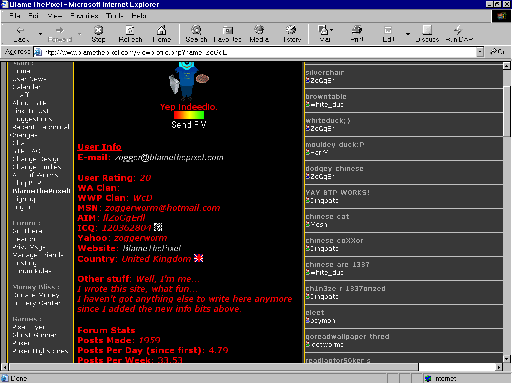
Task: Open the Mail button dropdown arrow
Action: pos(332,30)
